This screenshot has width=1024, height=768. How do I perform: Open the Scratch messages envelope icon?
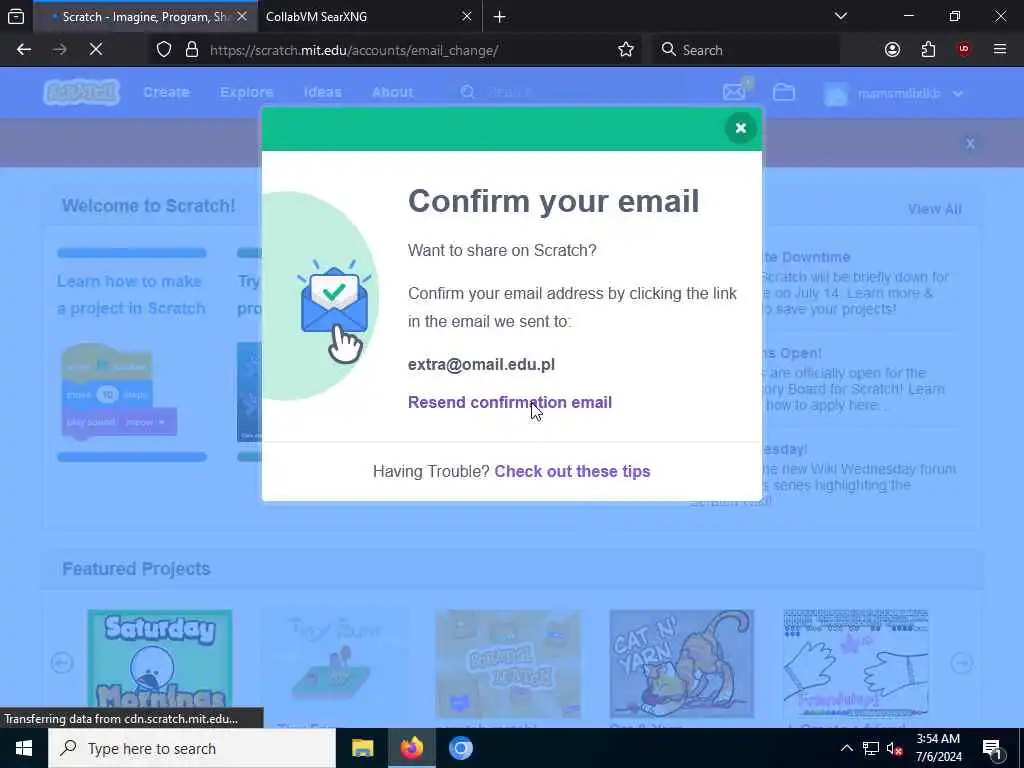click(735, 92)
